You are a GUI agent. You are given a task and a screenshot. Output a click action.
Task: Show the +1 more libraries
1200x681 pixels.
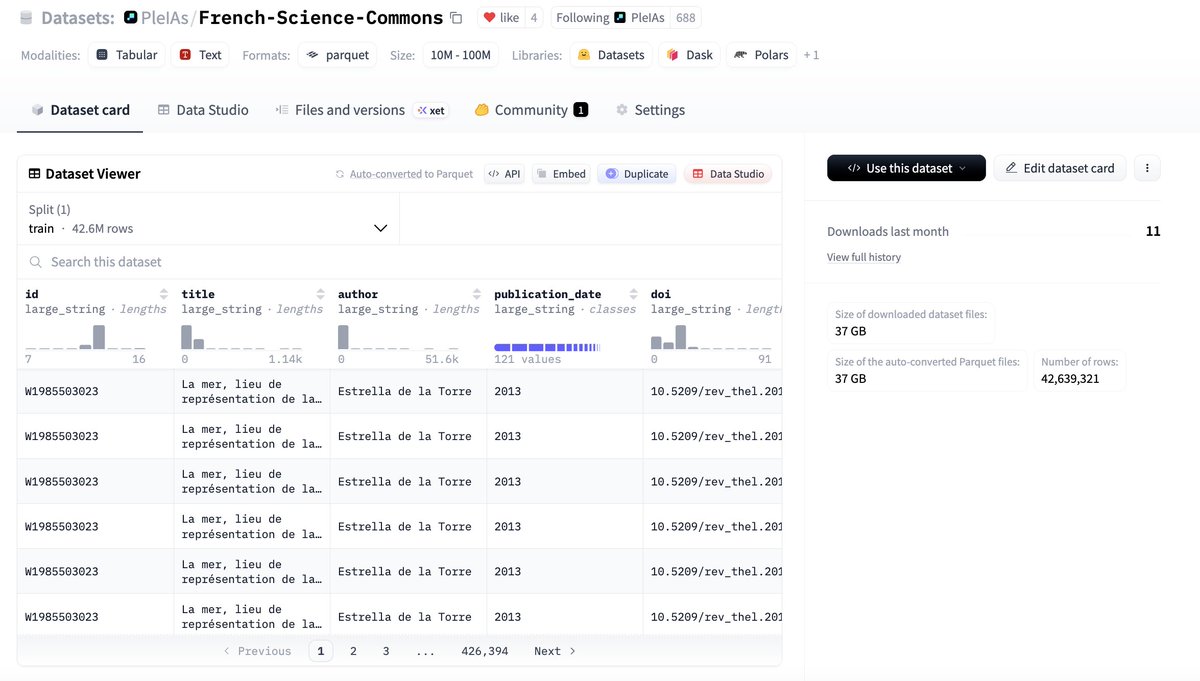coord(811,55)
